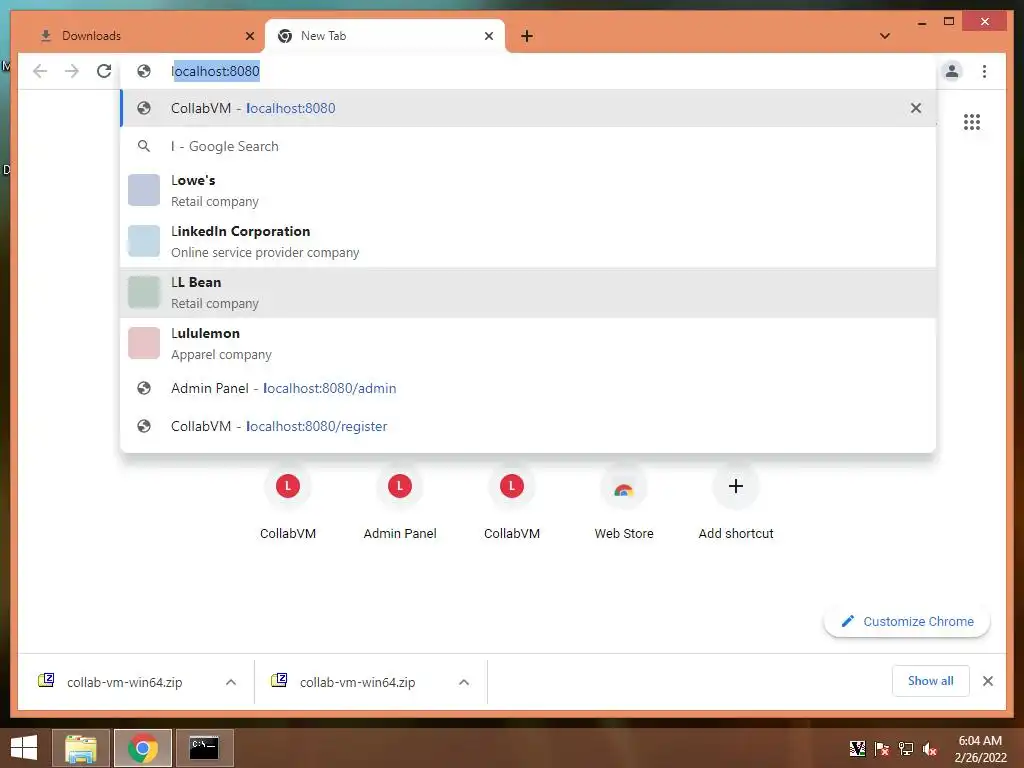Open the Chrome three-dot menu
This screenshot has height=768, width=1024.
984,71
